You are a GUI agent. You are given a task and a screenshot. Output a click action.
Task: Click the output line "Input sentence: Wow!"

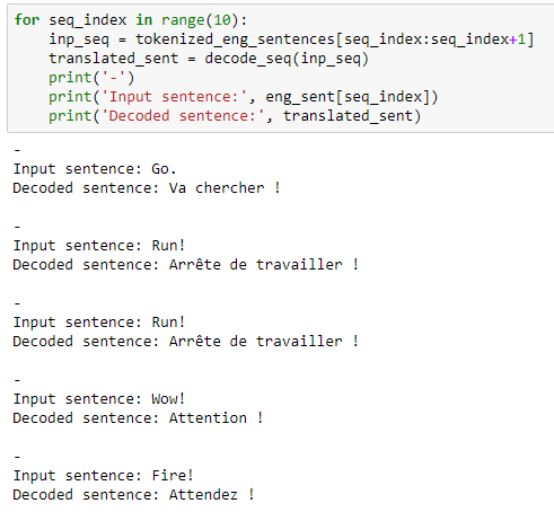tap(99, 399)
